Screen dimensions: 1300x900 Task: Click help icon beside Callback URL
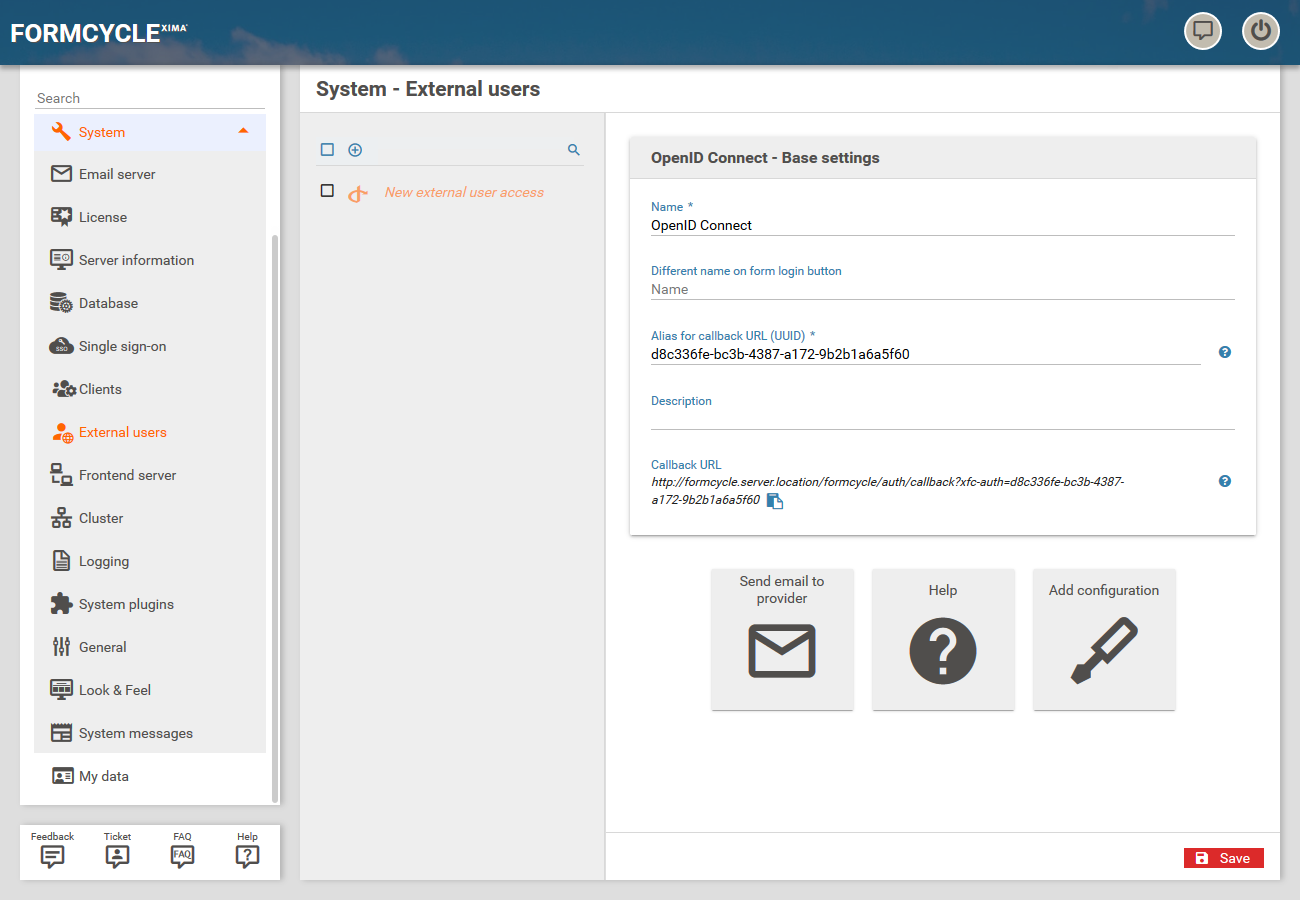click(x=1225, y=481)
